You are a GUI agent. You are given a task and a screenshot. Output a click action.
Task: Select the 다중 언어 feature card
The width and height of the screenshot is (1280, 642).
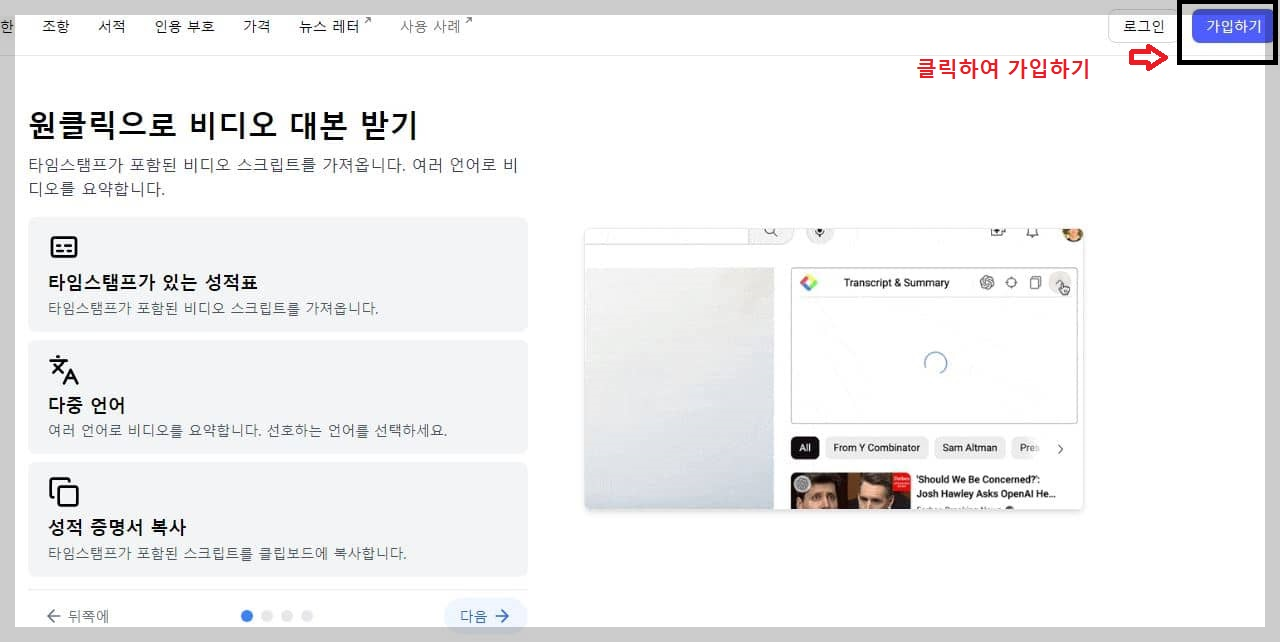278,397
